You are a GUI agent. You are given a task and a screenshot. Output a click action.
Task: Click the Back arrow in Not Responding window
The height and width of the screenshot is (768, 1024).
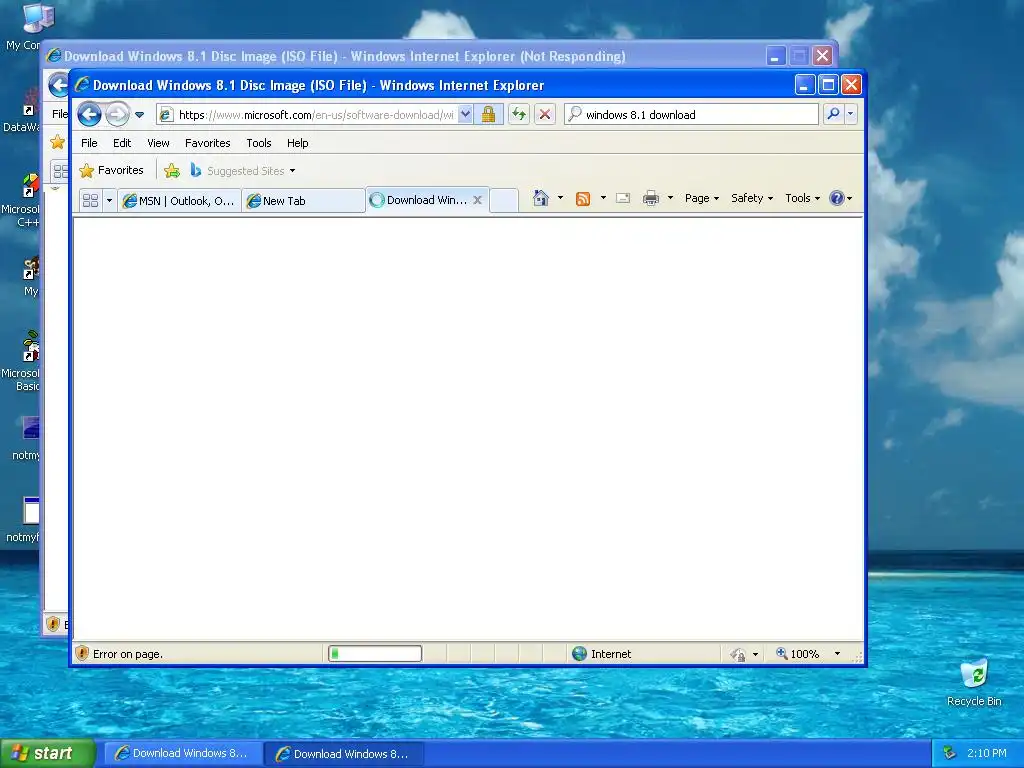tap(59, 85)
